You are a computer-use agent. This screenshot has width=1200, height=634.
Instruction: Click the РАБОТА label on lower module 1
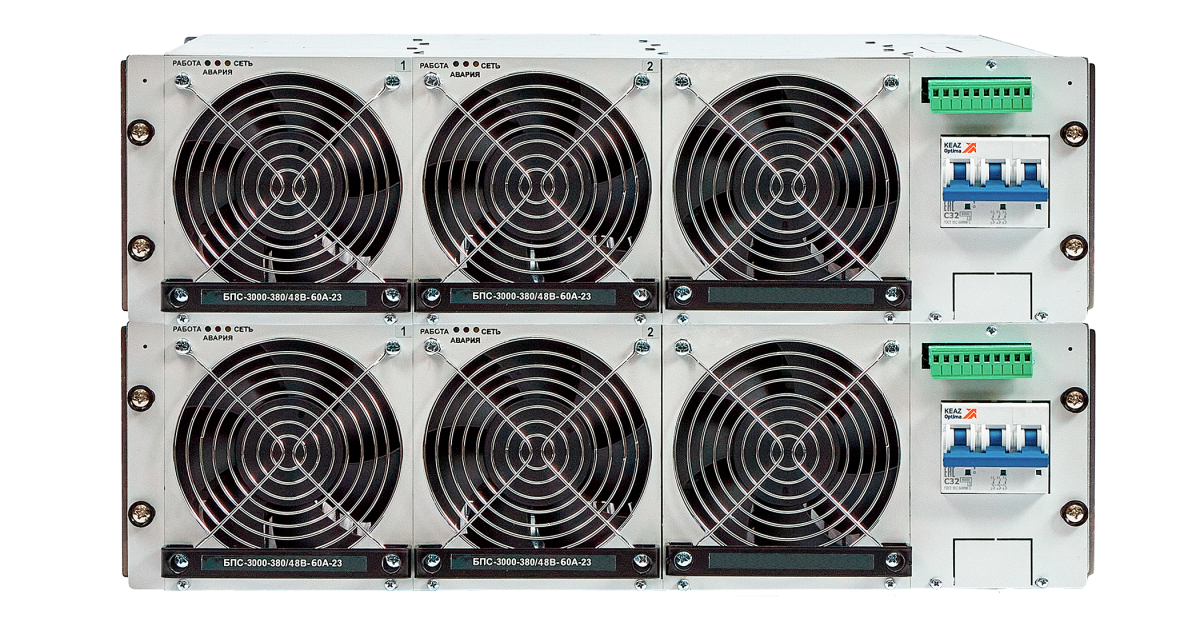187,329
